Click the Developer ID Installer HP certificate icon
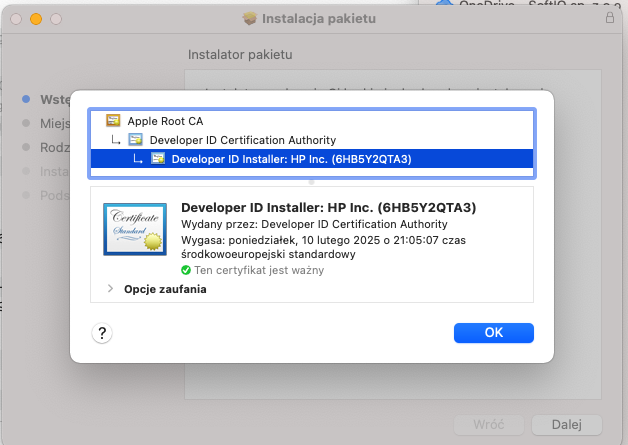 tap(158, 159)
